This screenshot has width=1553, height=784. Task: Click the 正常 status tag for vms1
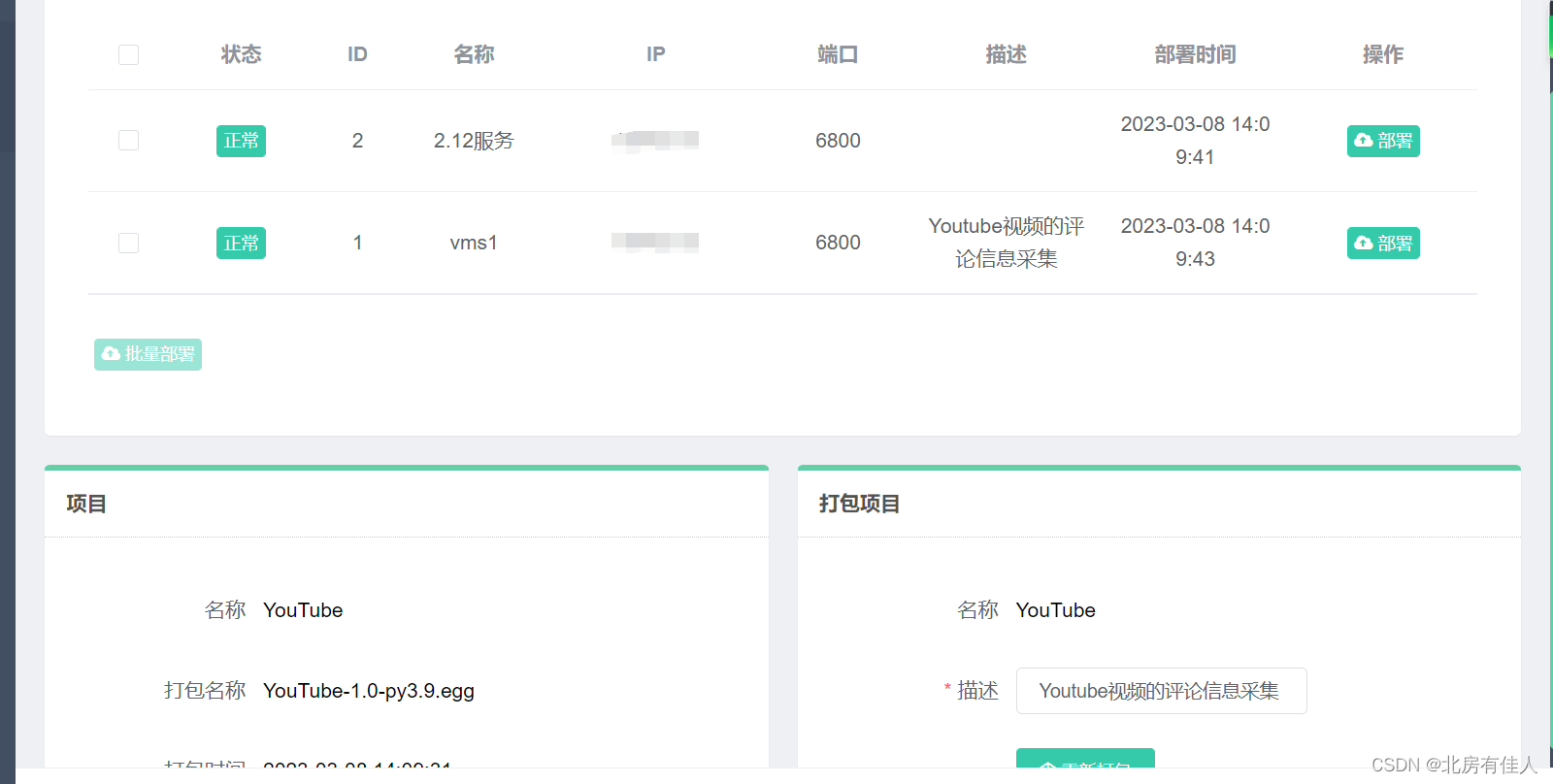point(241,243)
